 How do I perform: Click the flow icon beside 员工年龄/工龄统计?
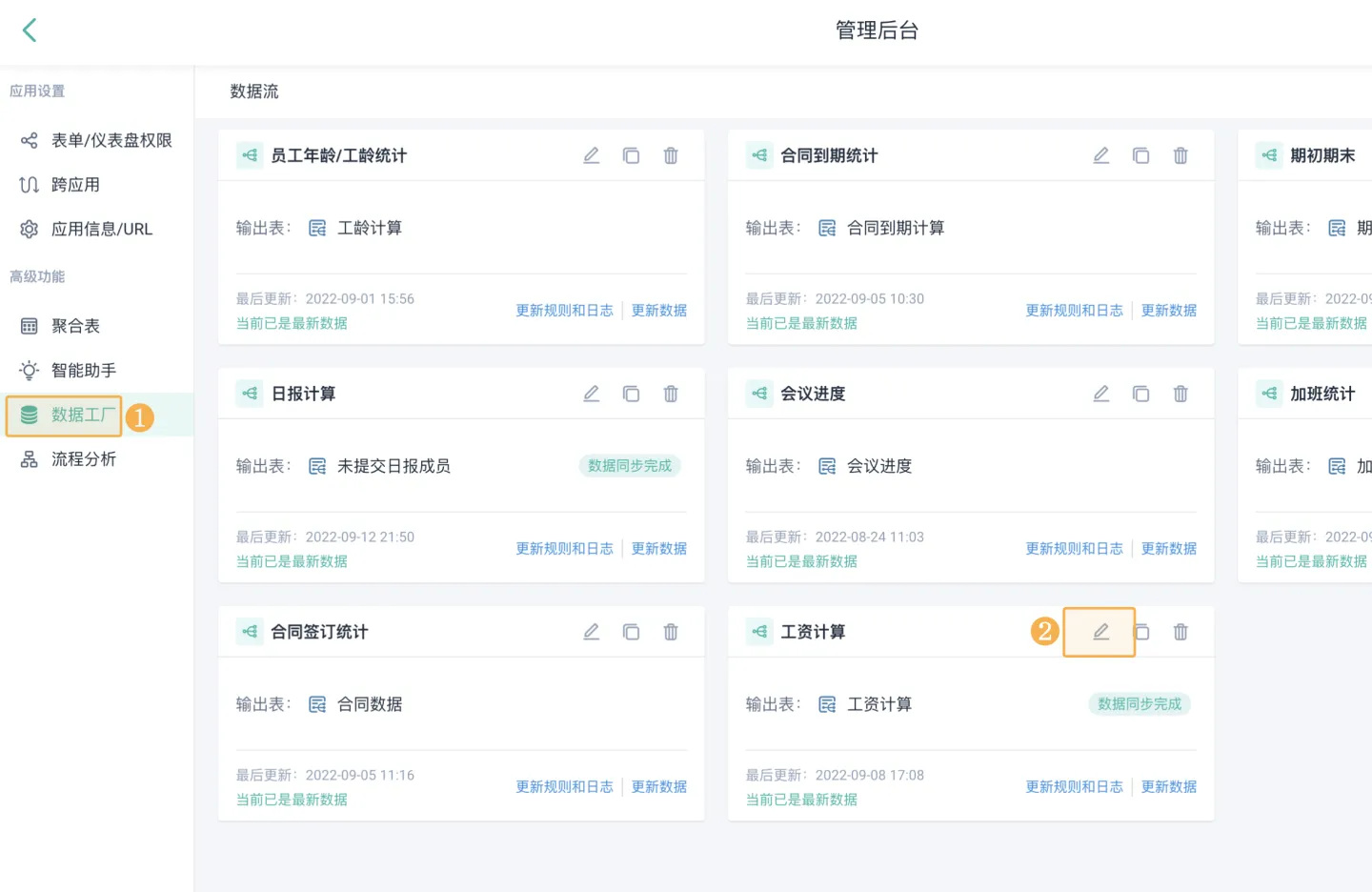click(250, 155)
